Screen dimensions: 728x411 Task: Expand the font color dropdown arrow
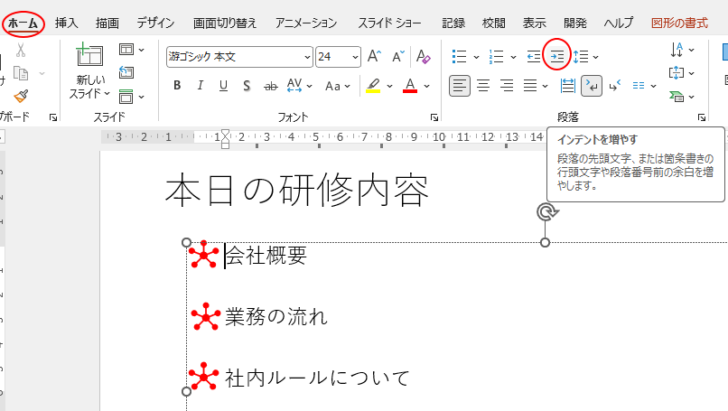[x=427, y=86]
